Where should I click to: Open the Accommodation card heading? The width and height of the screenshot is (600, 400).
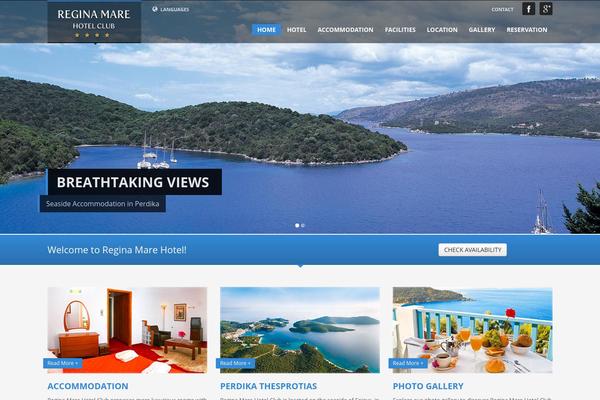88,386
